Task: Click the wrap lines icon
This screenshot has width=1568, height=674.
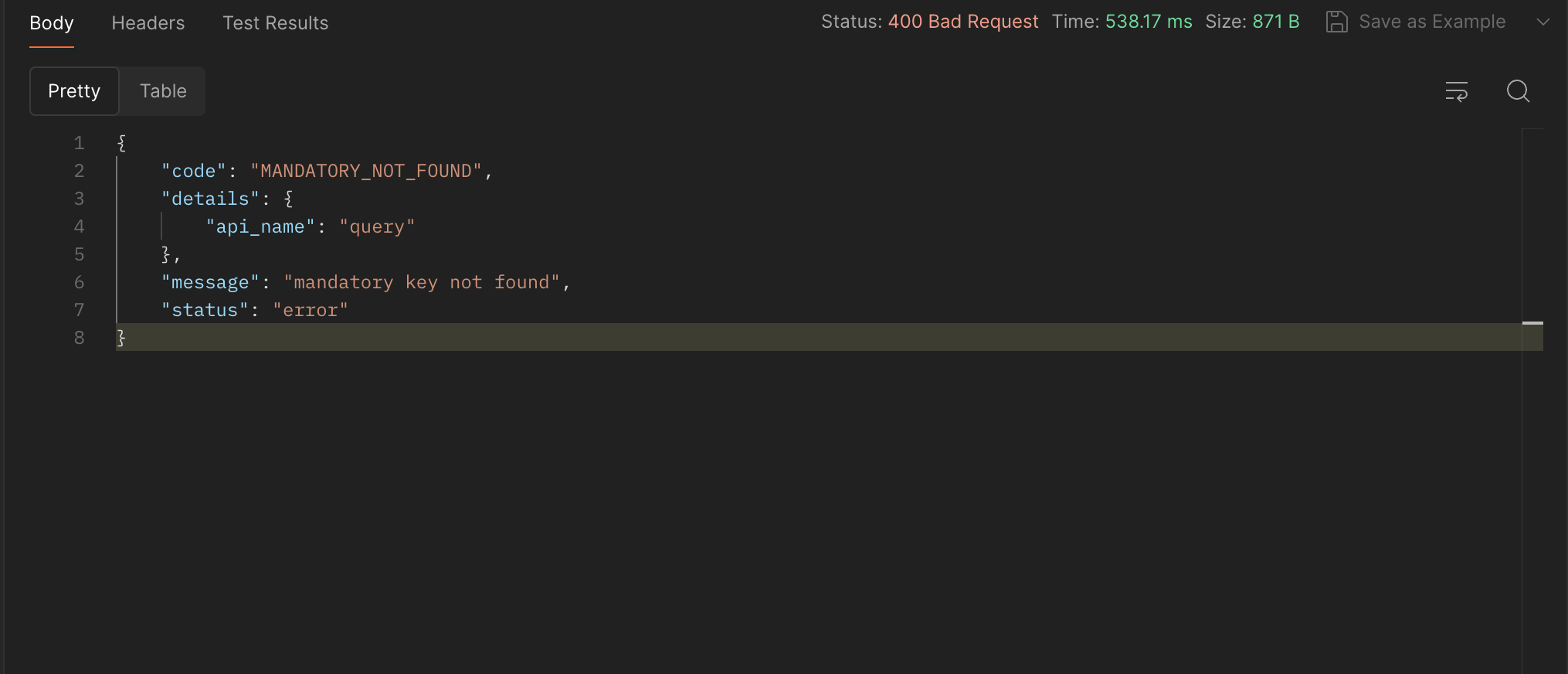Action: coord(1456,91)
